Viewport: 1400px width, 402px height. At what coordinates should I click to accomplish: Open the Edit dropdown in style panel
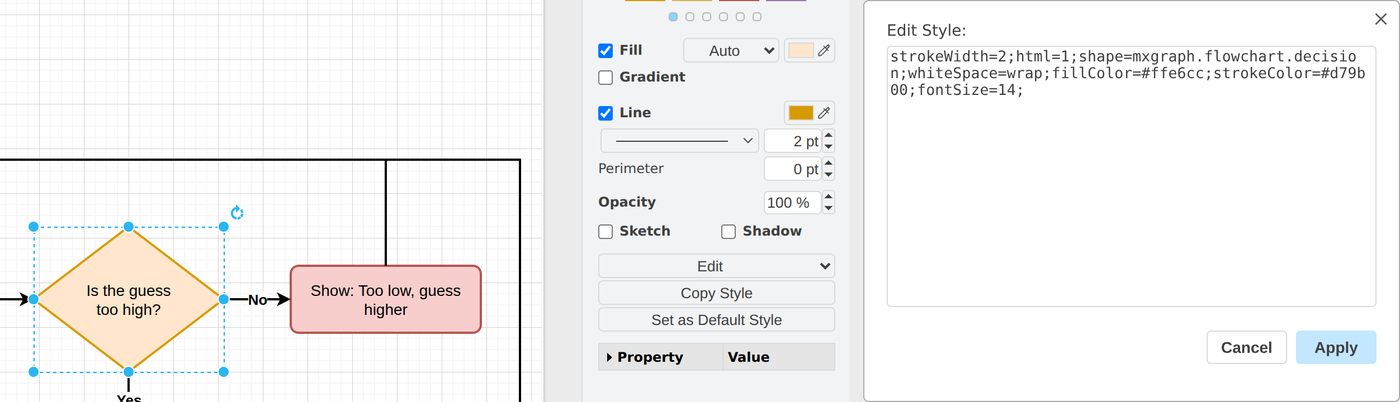pyautogui.click(x=716, y=266)
